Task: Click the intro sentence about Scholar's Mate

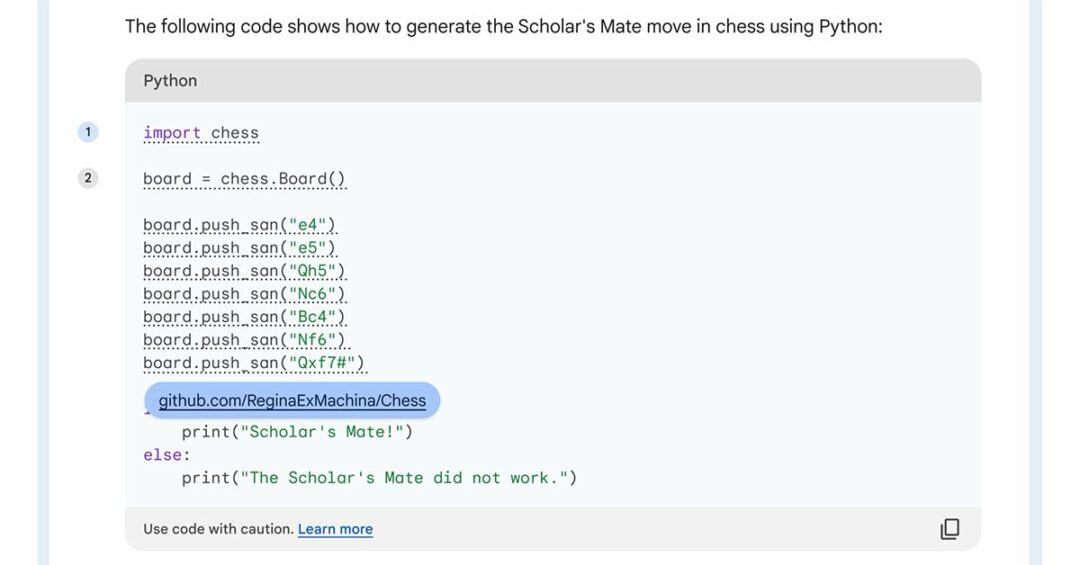Action: (x=503, y=27)
